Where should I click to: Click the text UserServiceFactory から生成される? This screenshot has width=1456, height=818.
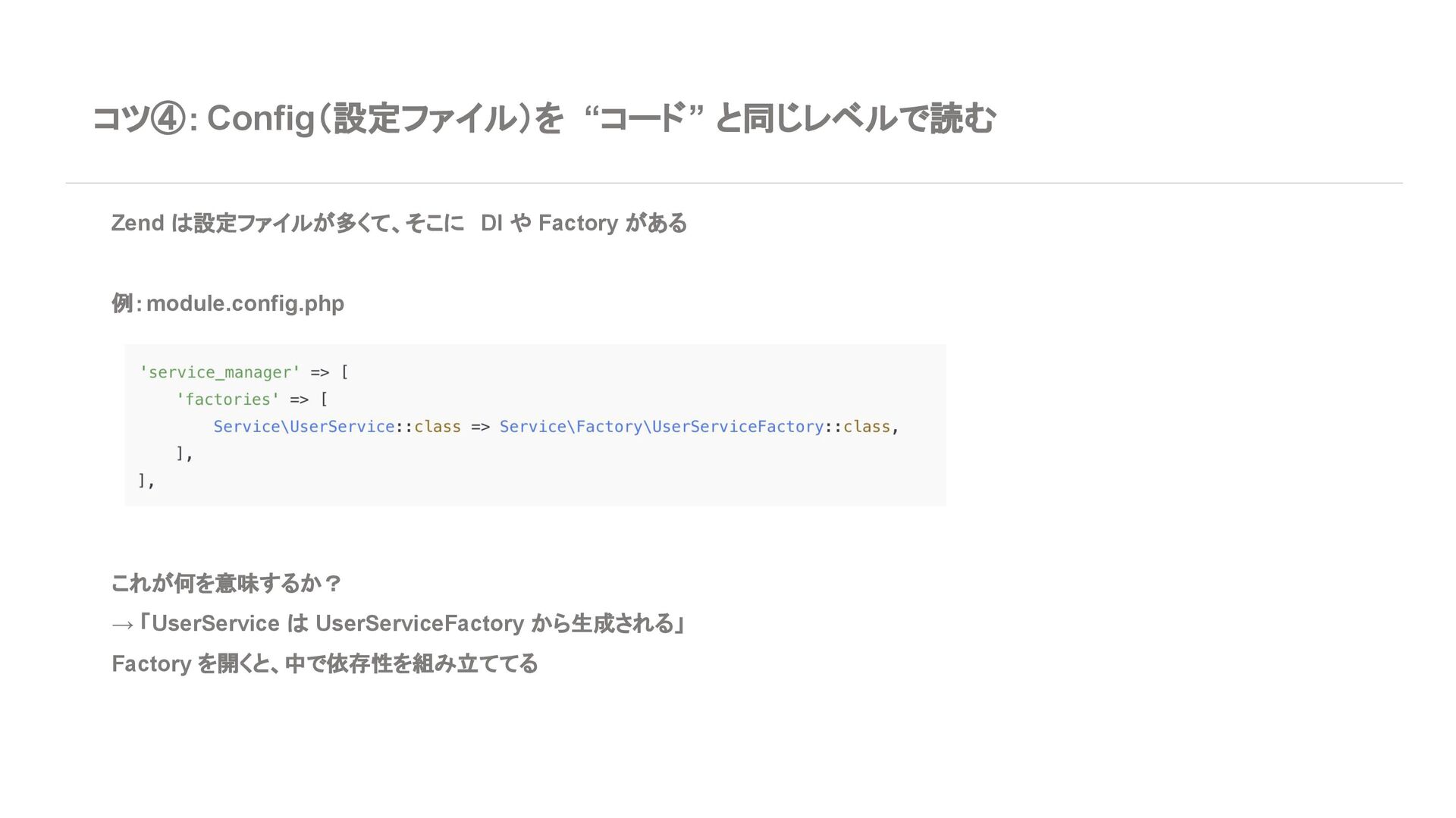pos(494,624)
